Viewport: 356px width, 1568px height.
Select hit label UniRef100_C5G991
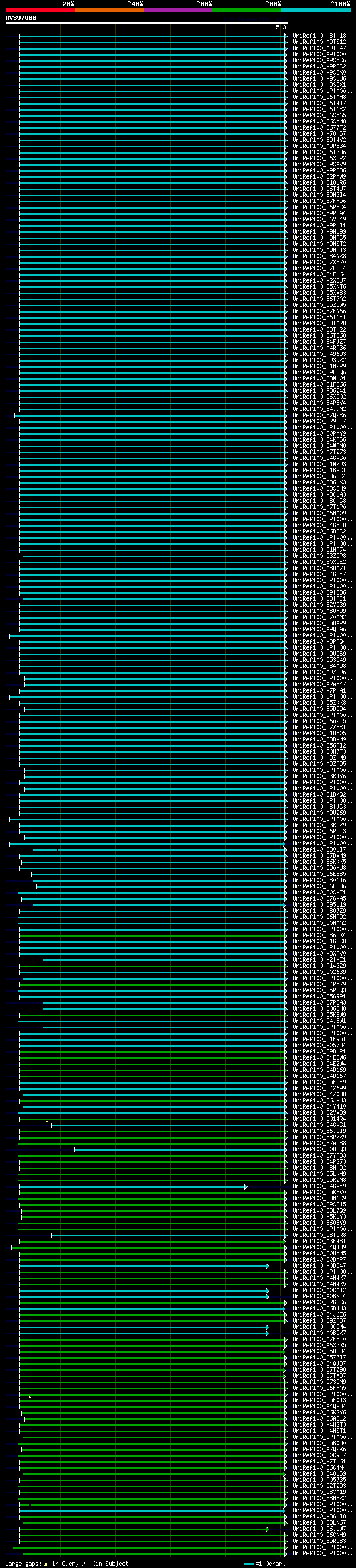(x=319, y=996)
